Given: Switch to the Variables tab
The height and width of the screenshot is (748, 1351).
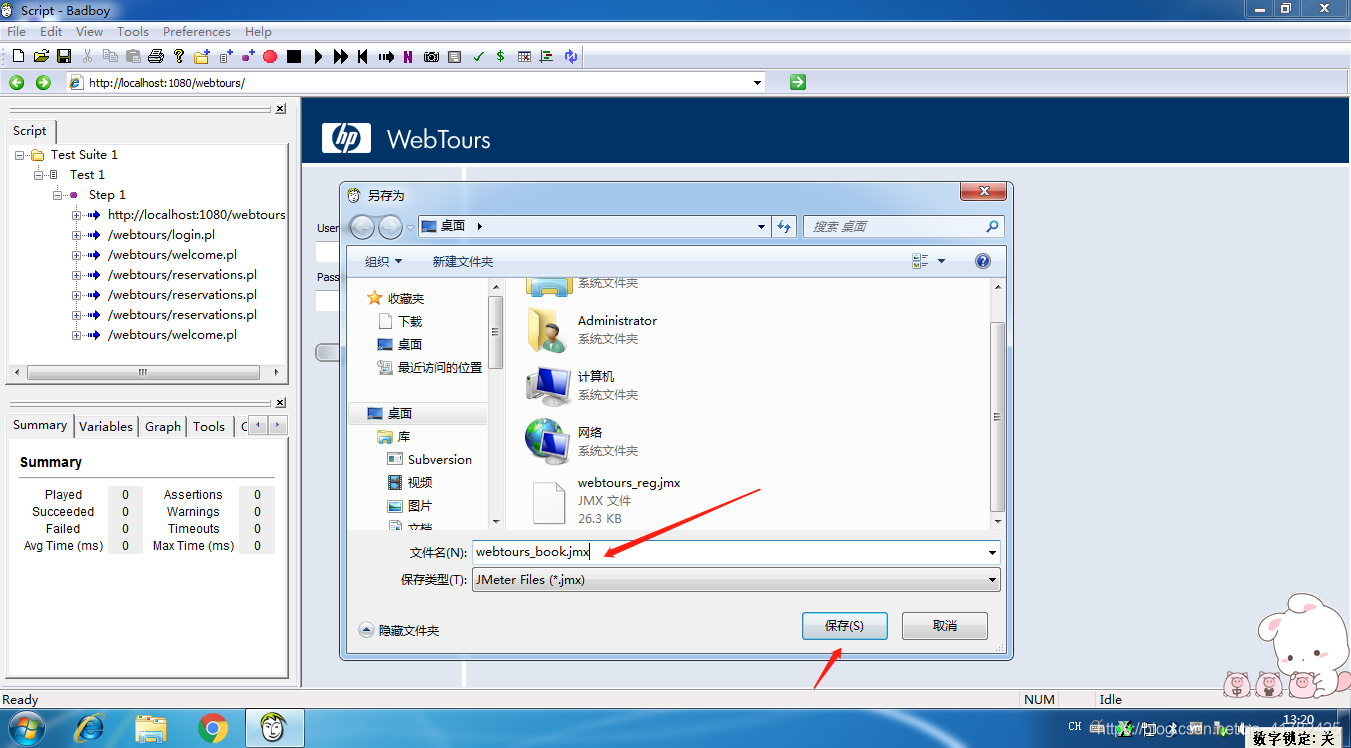Looking at the screenshot, I should [106, 427].
